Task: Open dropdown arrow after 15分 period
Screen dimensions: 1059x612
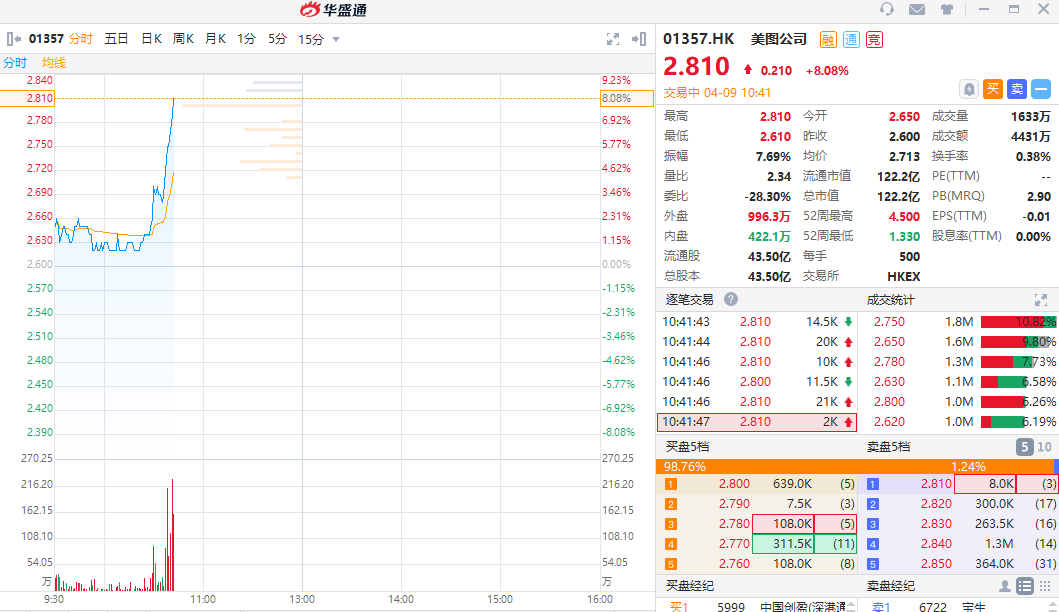Action: point(336,40)
